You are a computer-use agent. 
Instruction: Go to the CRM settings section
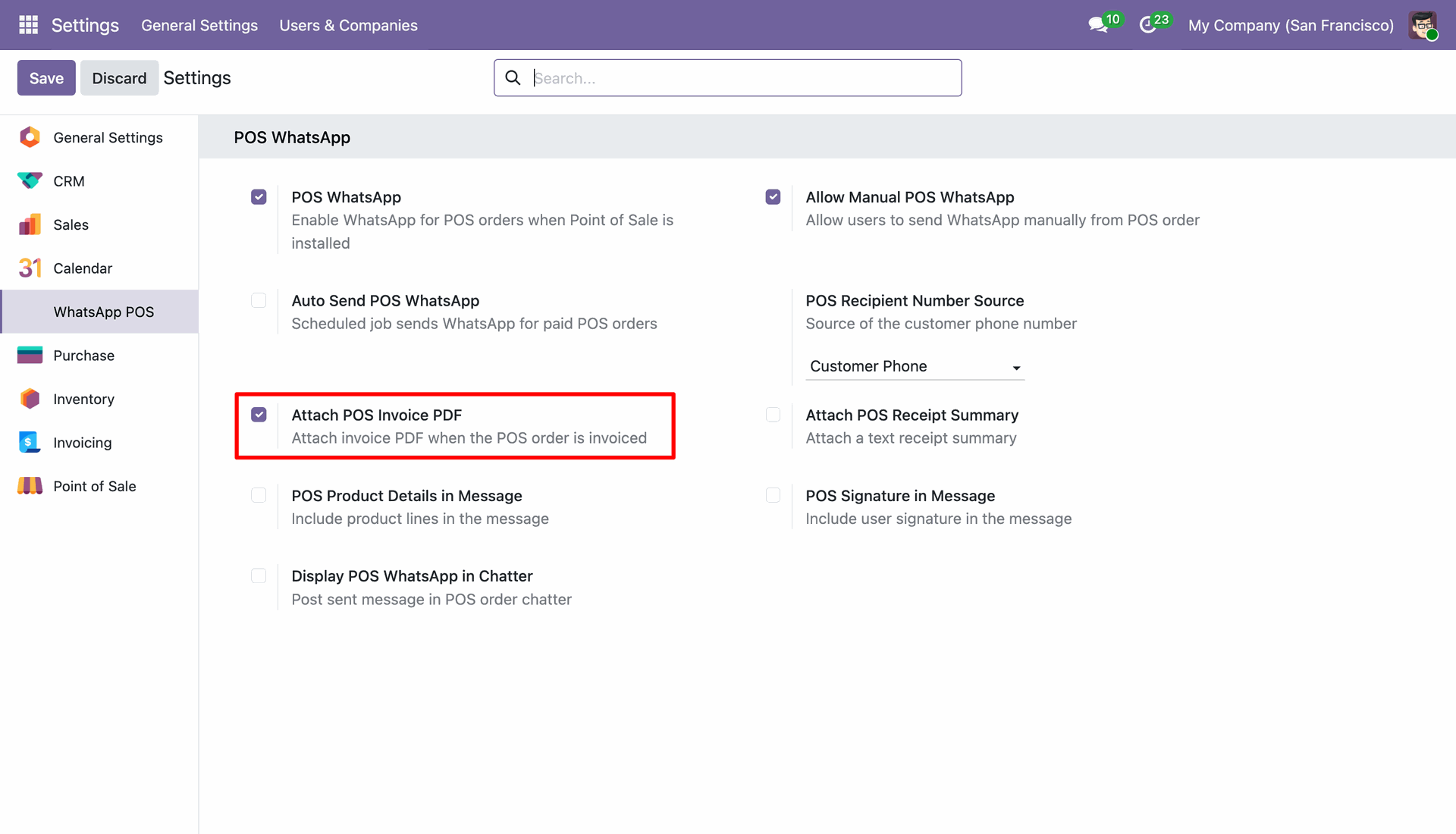(x=99, y=181)
